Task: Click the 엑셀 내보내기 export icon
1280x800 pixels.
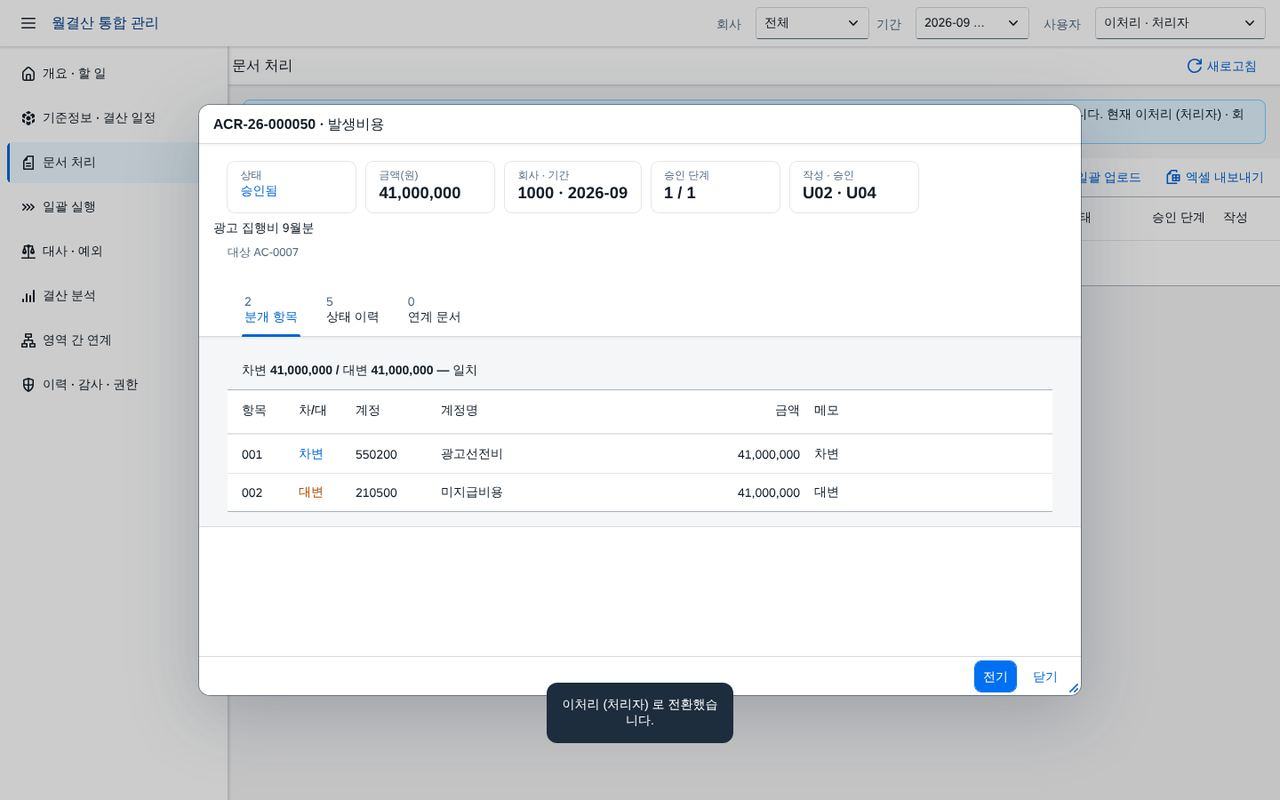Action: [x=1173, y=177]
